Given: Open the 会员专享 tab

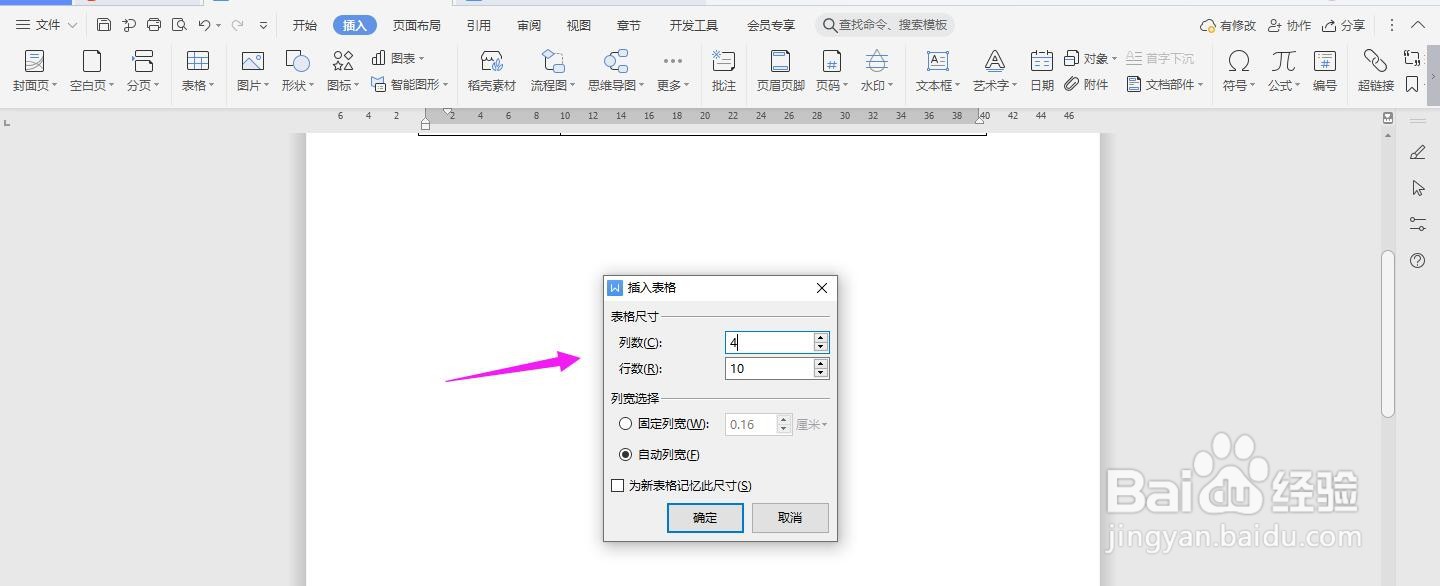Looking at the screenshot, I should [x=771, y=26].
